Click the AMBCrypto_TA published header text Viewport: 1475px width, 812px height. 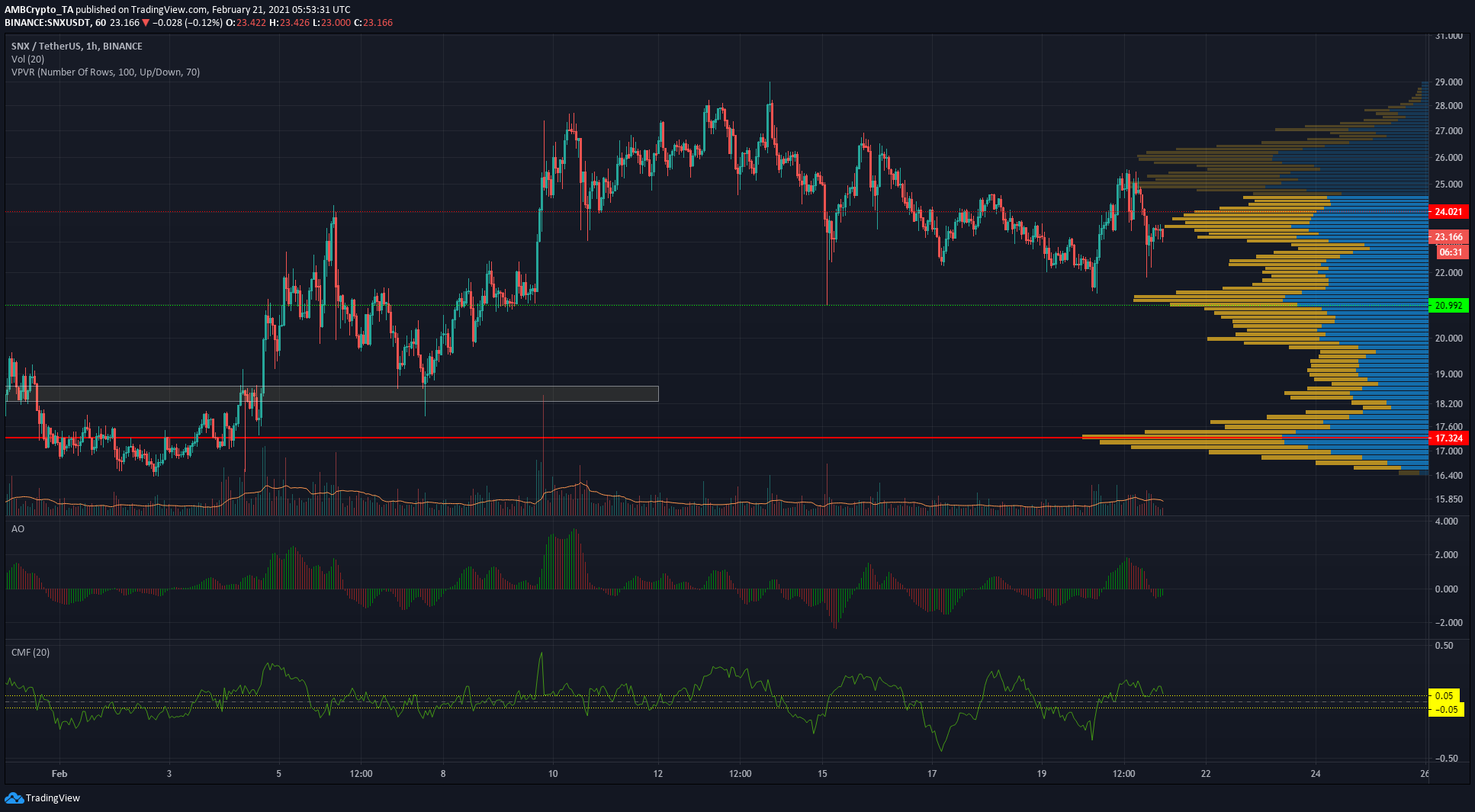tap(178, 9)
